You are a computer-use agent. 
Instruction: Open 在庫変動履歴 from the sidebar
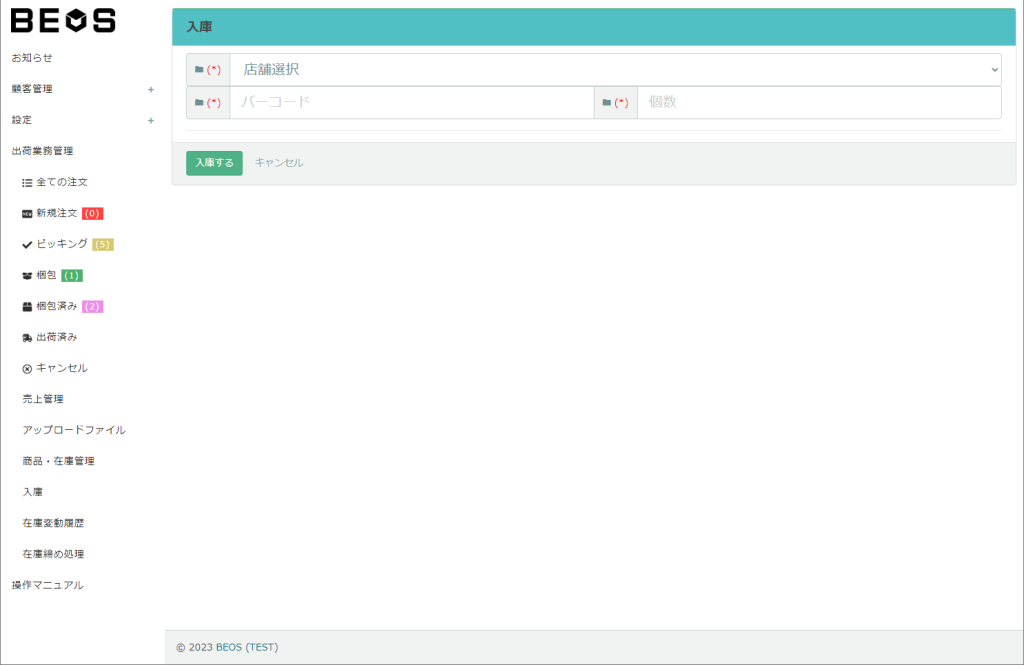53,523
